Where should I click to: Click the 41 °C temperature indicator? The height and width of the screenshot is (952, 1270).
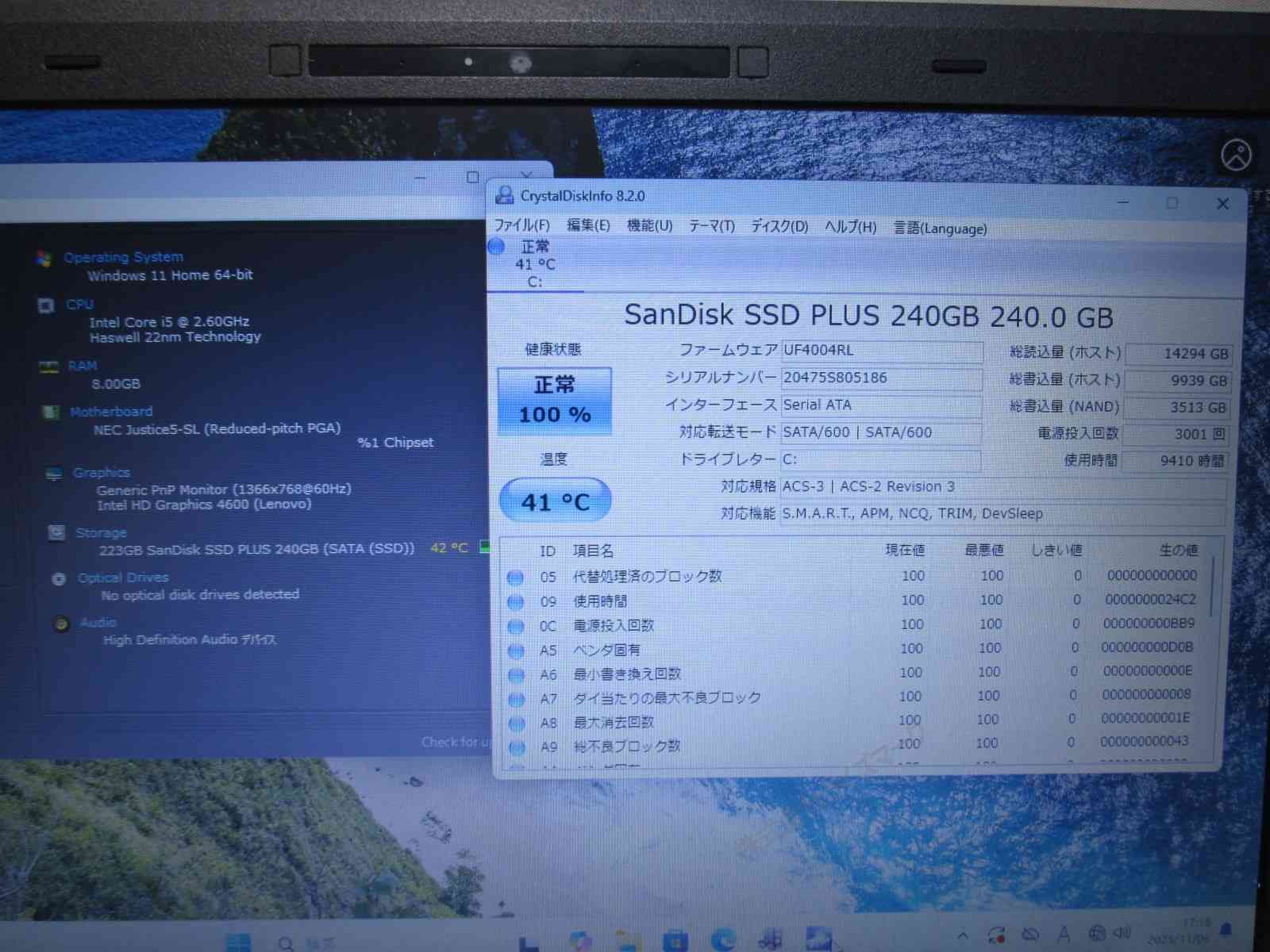[x=554, y=501]
